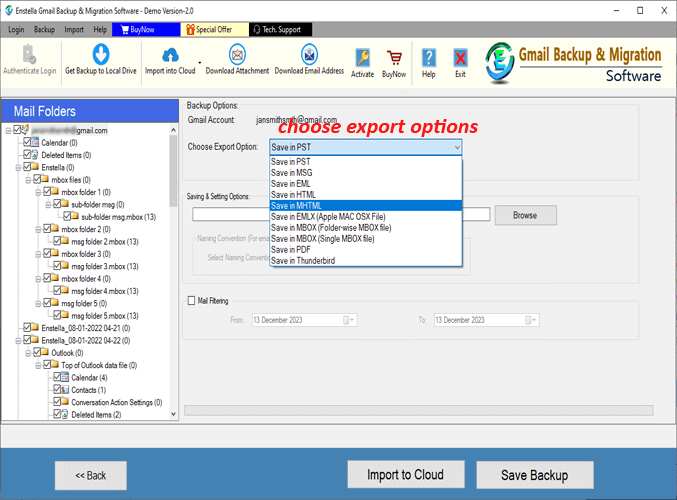The height and width of the screenshot is (500, 677).
Task: Select the Import into Cloud icon
Action: 170,60
